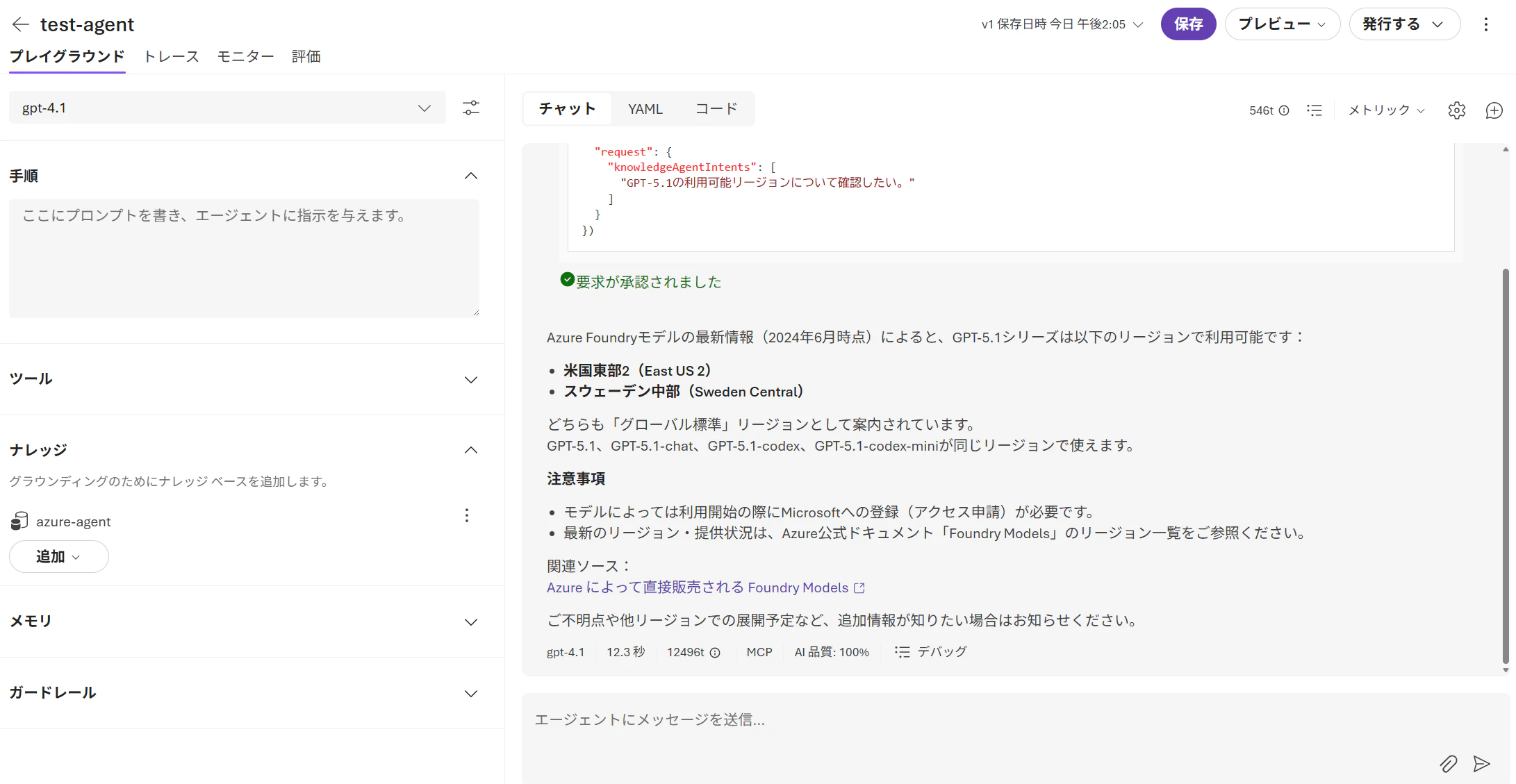This screenshot has height=784, width=1516.
Task: Click the green approval checkmark icon
Action: pyautogui.click(x=567, y=279)
